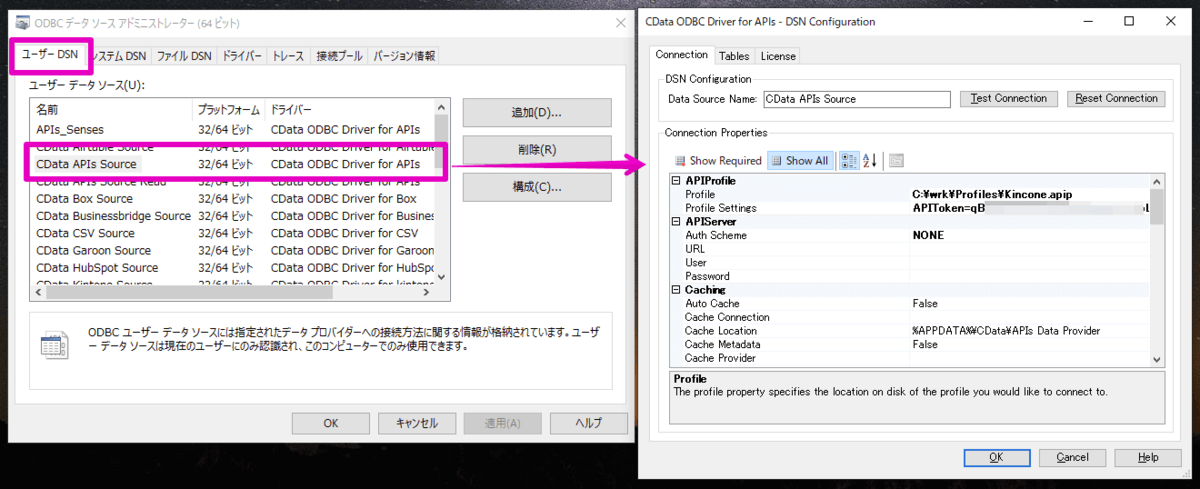This screenshot has height=489, width=1200.
Task: Select the Auth Scheme property row
Action: (x=910, y=235)
